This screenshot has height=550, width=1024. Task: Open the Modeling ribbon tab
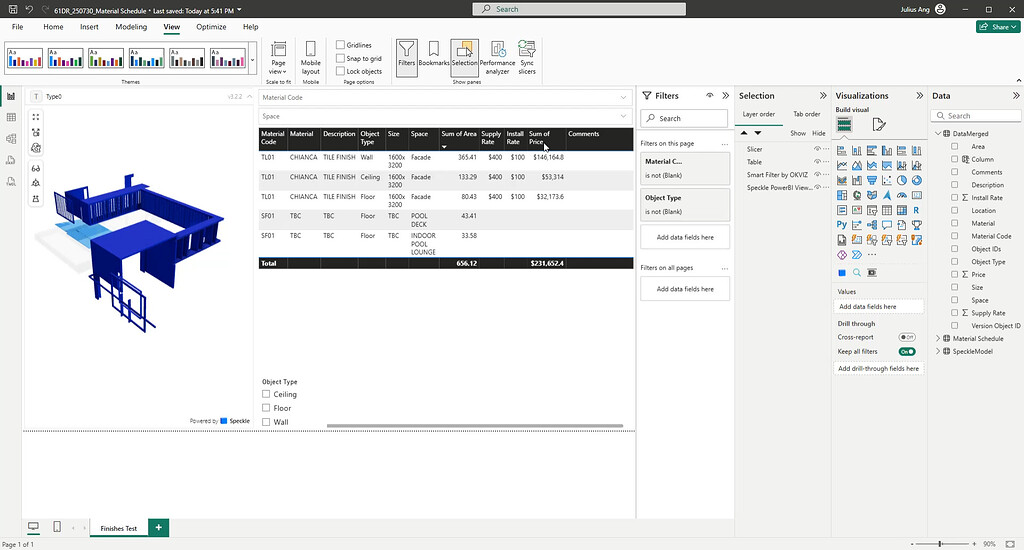tap(131, 27)
